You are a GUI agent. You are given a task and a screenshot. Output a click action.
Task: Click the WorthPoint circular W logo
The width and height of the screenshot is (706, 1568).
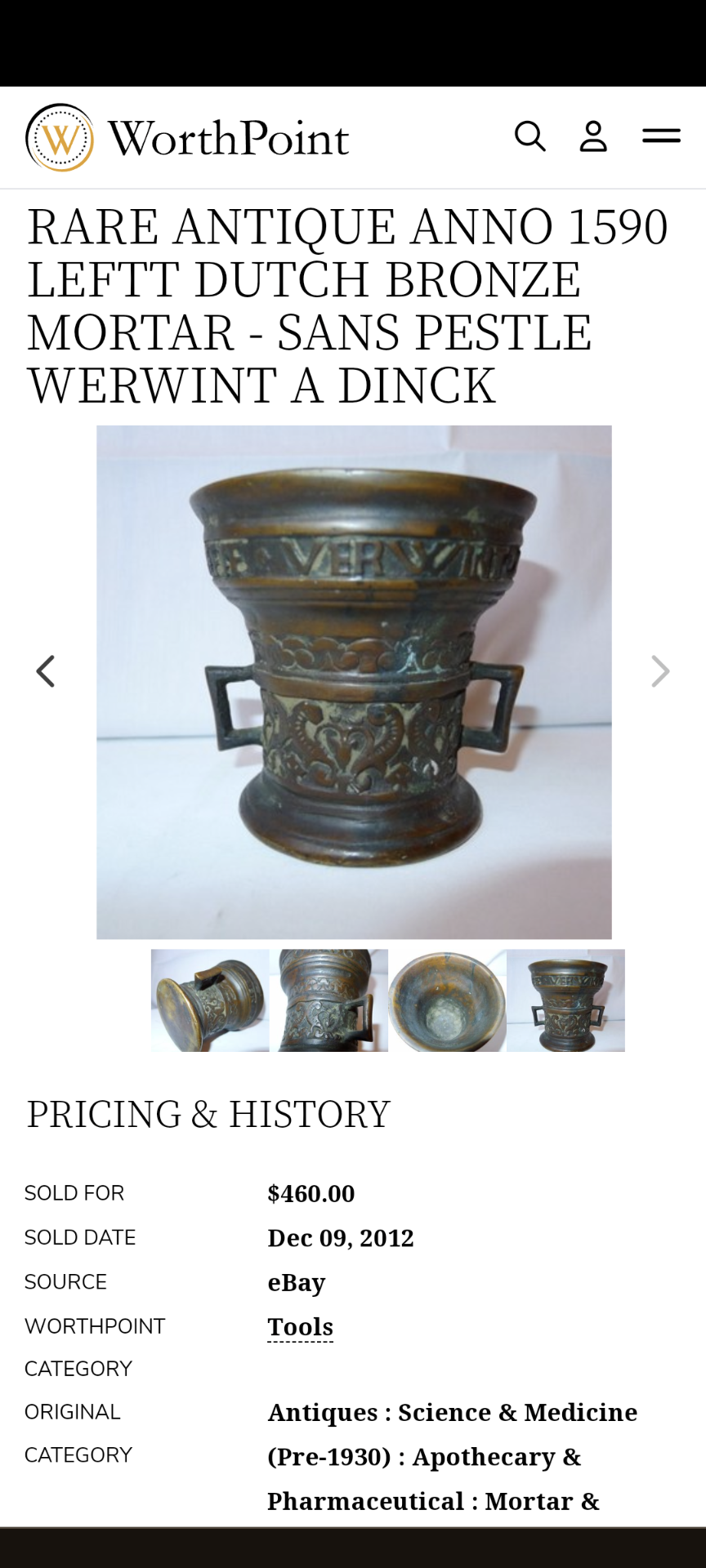pos(60,137)
